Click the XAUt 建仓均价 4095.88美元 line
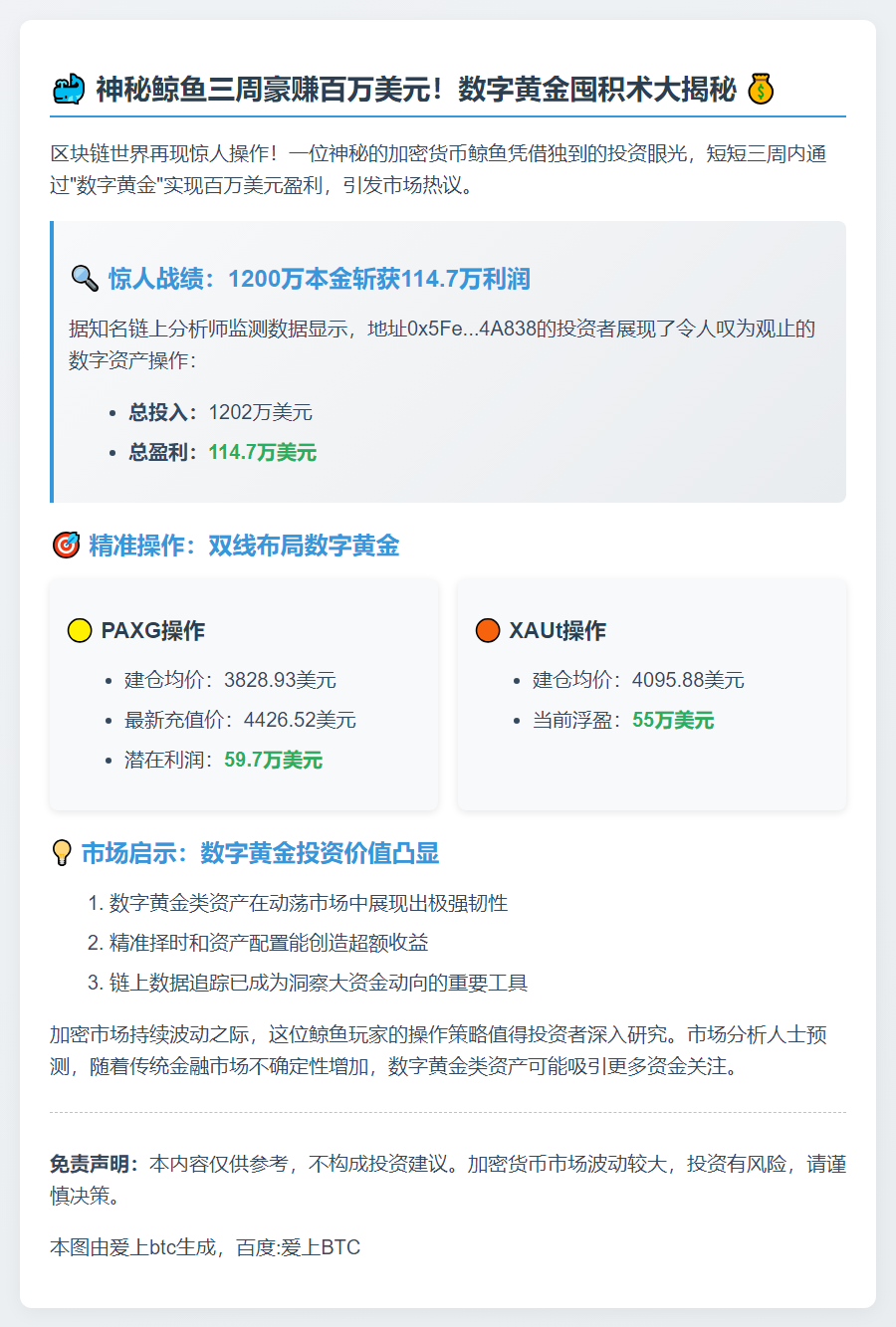 point(638,680)
